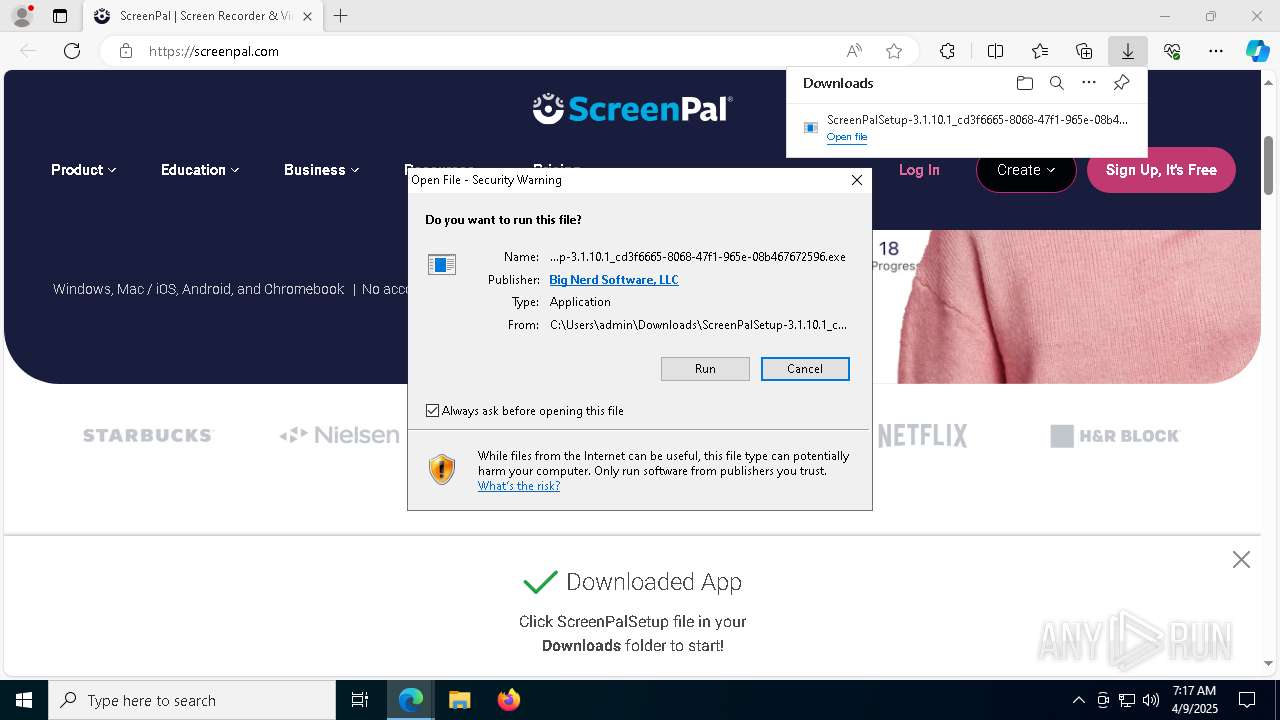Screen dimensions: 1280x720
Task: Open the Create dropdown button
Action: 1026,170
